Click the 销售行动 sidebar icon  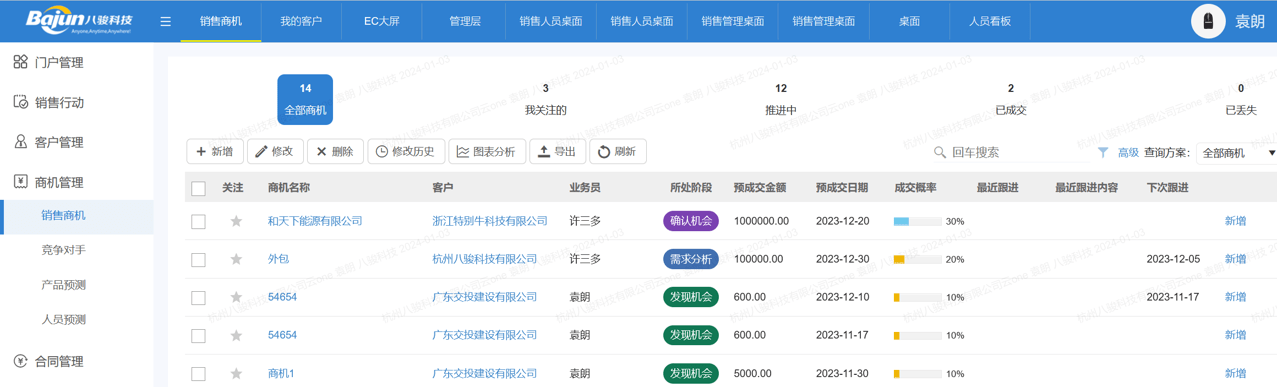coord(20,102)
